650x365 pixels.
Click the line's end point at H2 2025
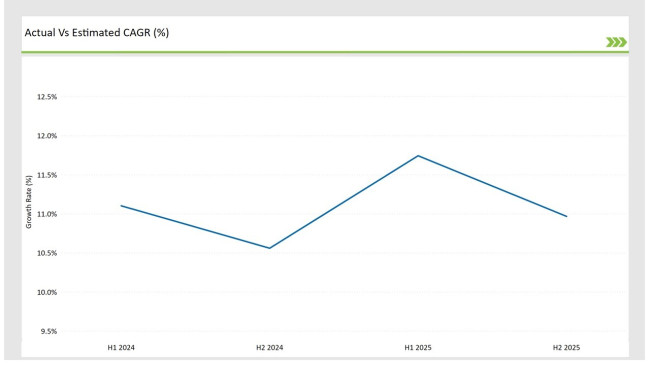click(x=566, y=216)
